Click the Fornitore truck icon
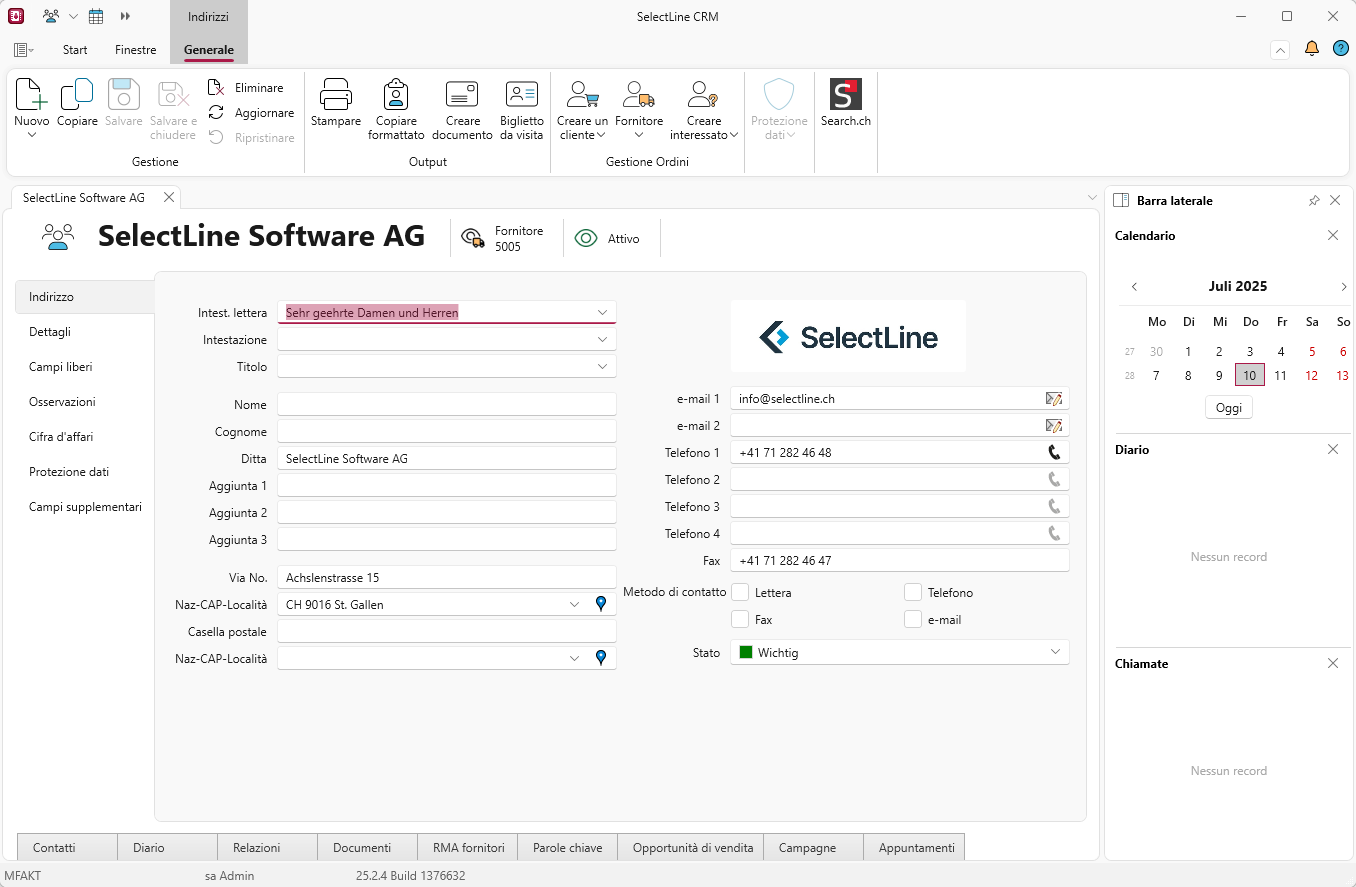 639,95
